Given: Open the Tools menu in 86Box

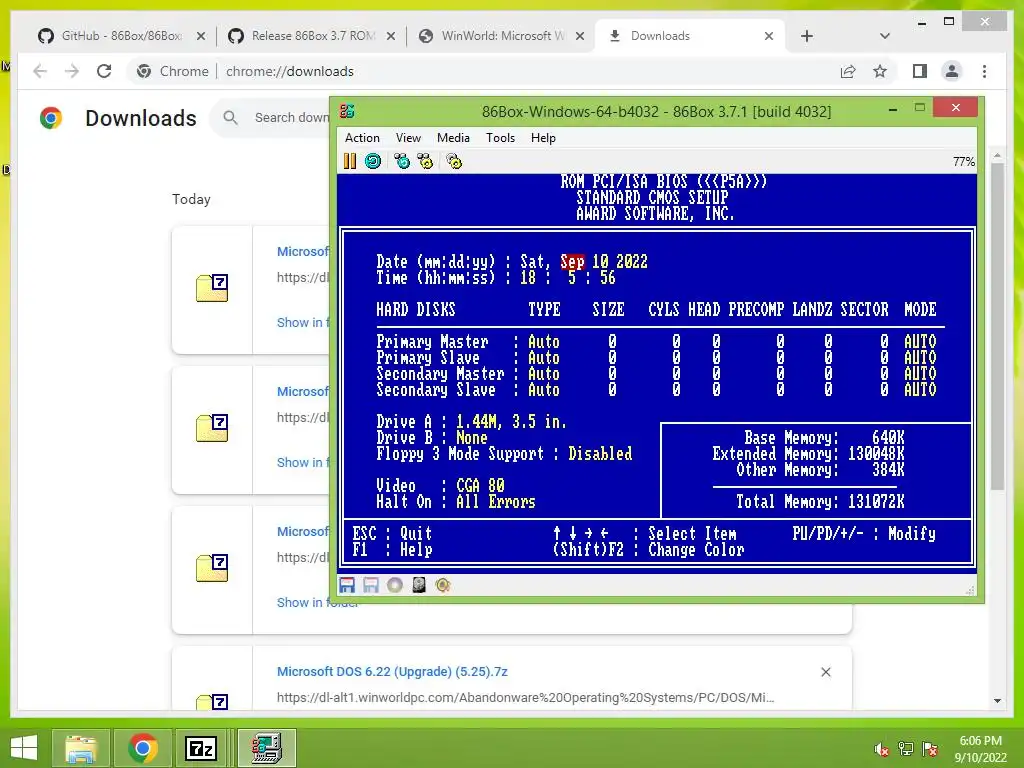Looking at the screenshot, I should 500,138.
